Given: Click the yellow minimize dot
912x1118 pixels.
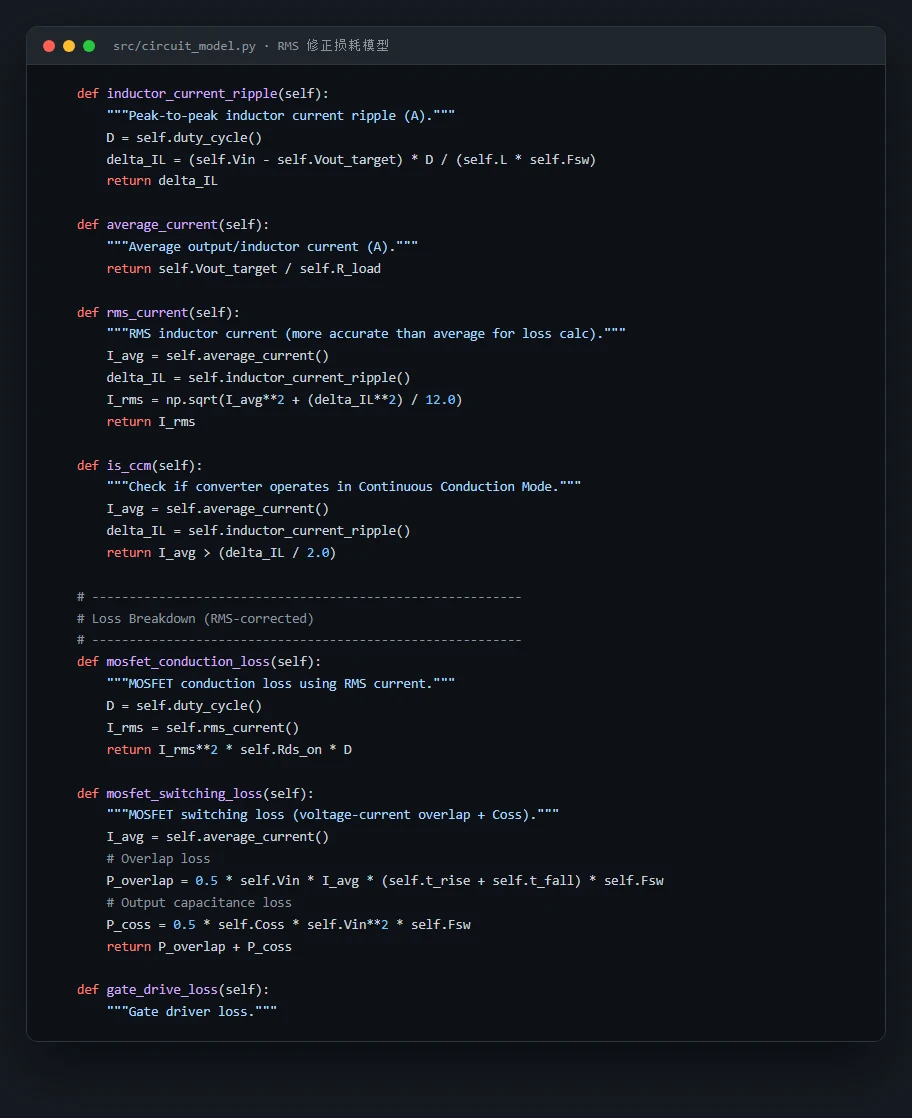Looking at the screenshot, I should click(69, 46).
